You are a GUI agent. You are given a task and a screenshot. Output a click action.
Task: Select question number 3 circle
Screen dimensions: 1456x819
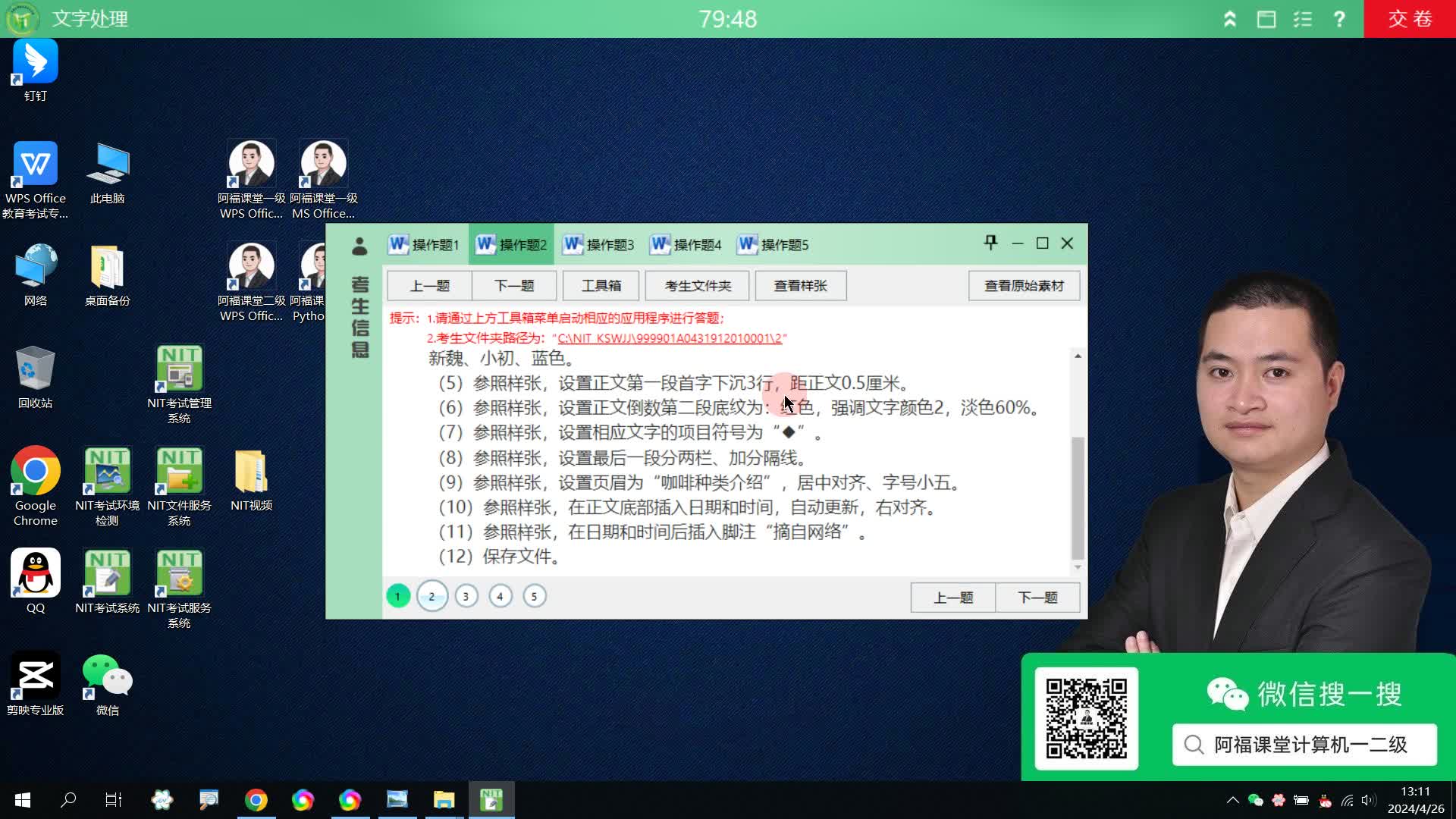pyautogui.click(x=466, y=596)
